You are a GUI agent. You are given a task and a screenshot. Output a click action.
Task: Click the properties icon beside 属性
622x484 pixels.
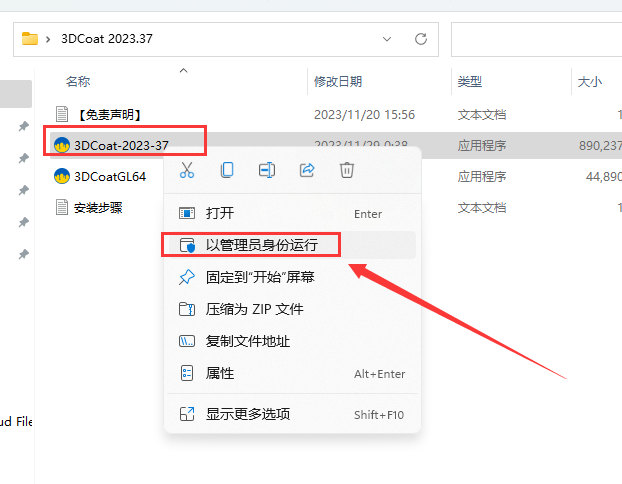tap(187, 373)
